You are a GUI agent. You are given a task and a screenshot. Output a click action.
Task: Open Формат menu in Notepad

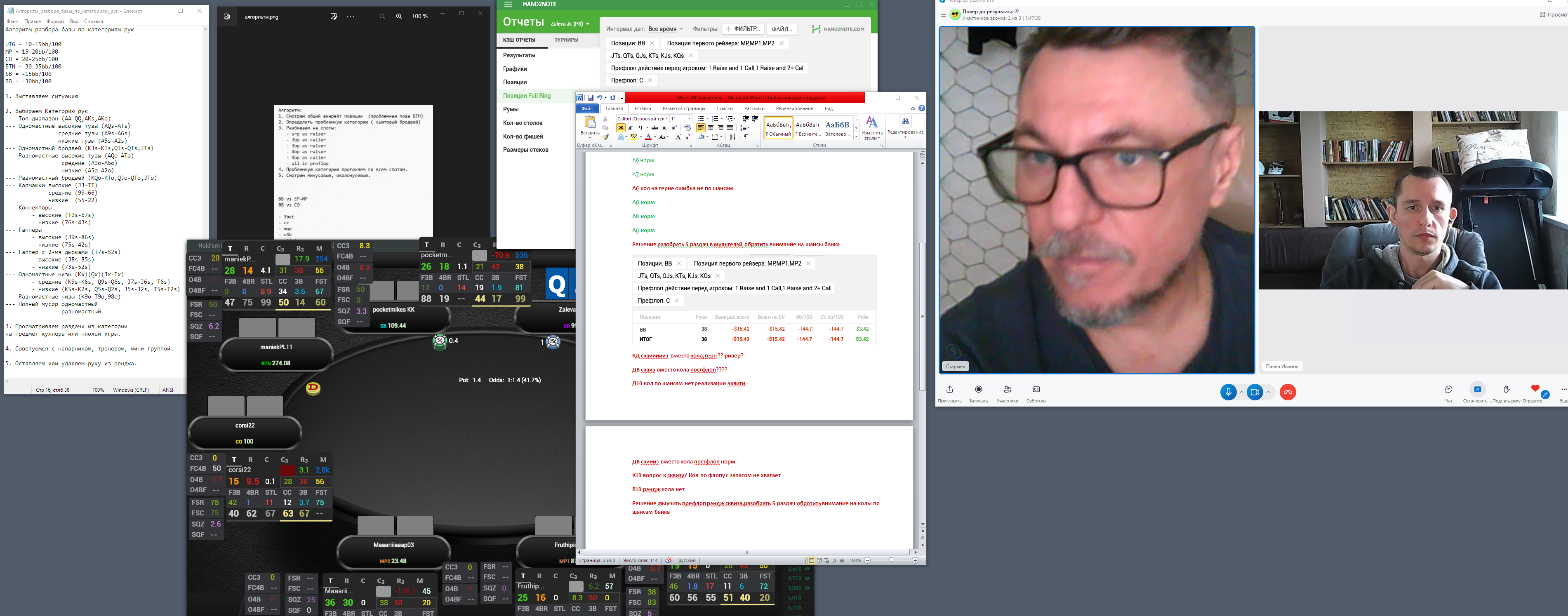point(55,21)
